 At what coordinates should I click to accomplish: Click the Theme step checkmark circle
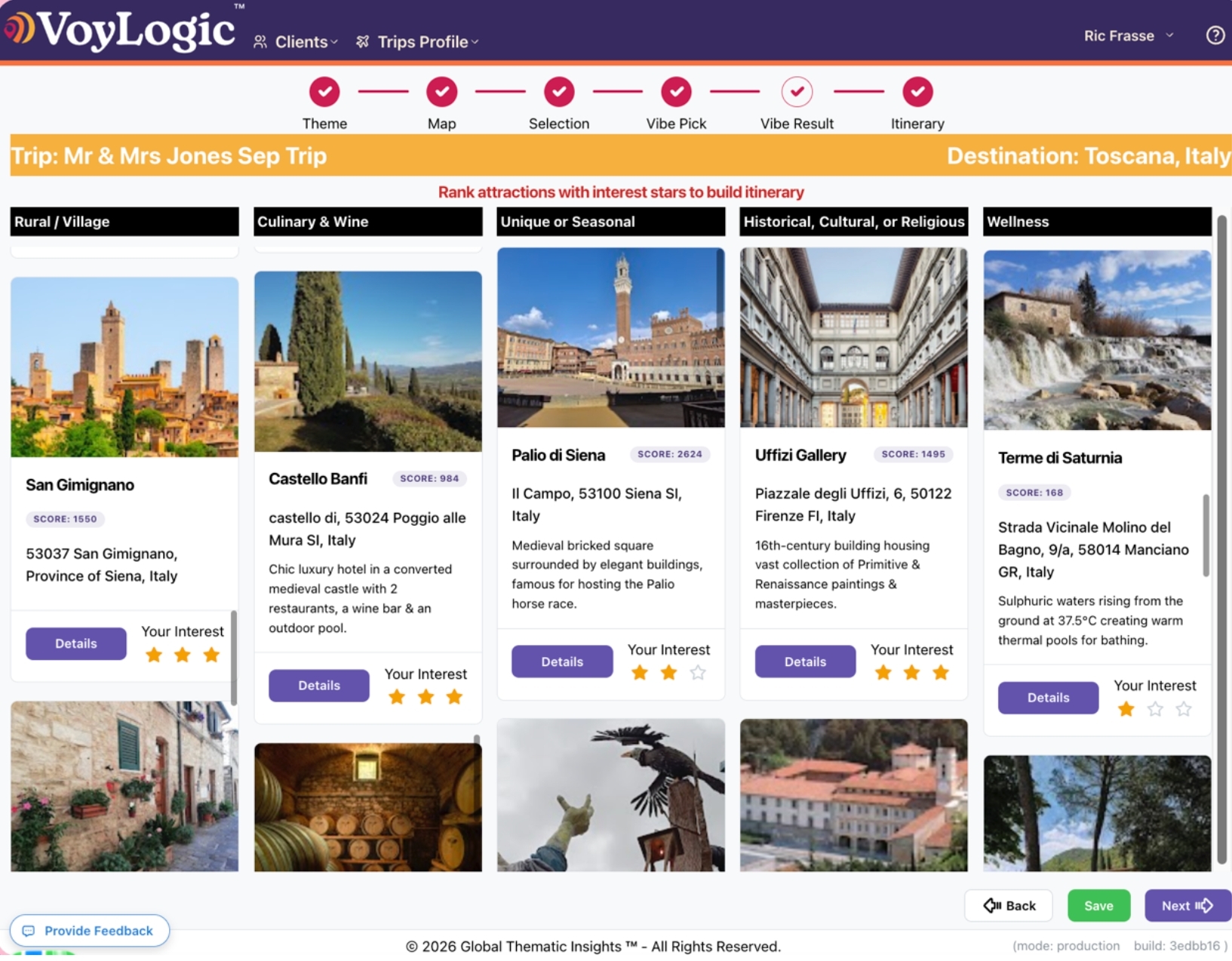[324, 92]
